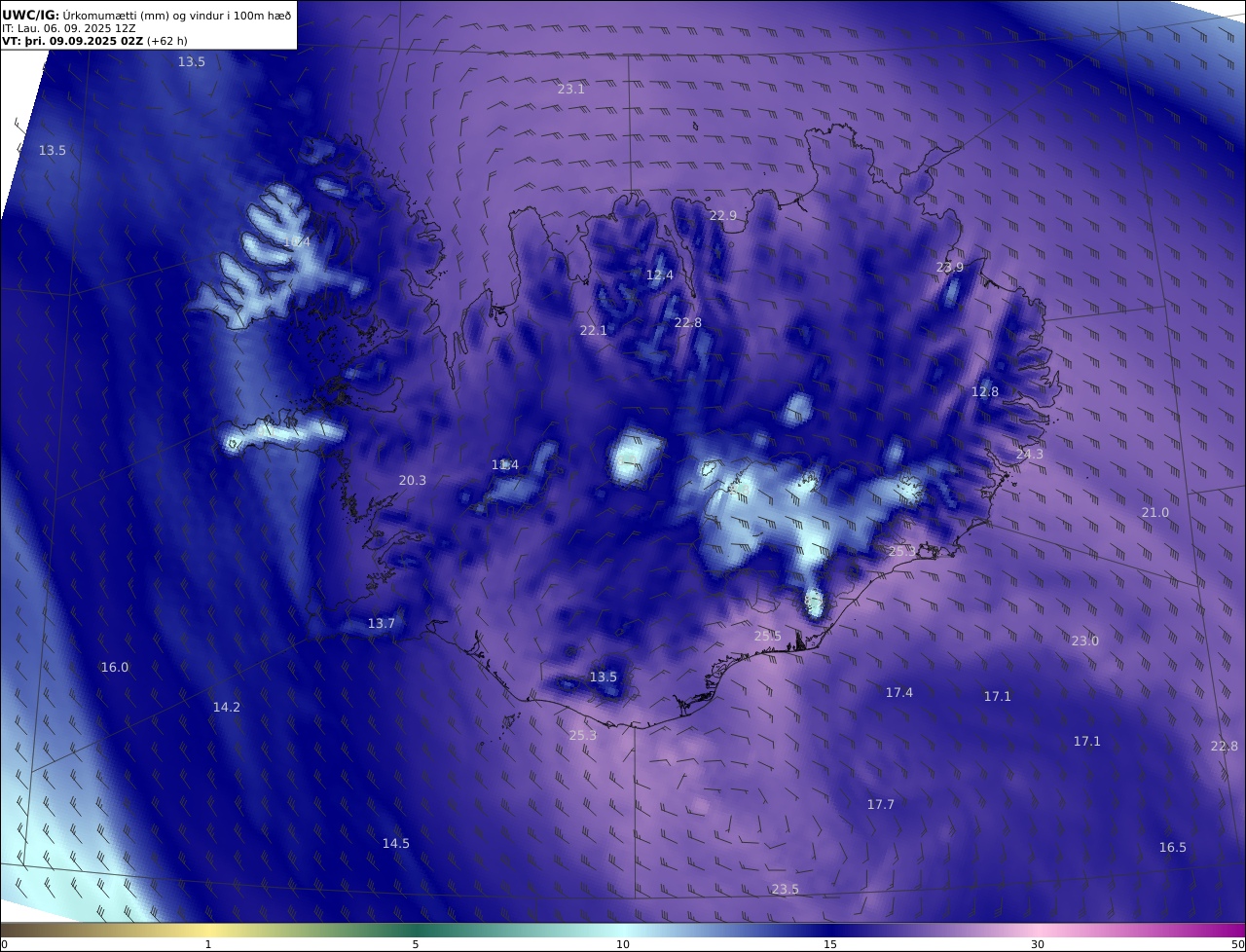Select the colorbar tick label "0"
This screenshot has width=1246, height=952.
(x=4, y=944)
